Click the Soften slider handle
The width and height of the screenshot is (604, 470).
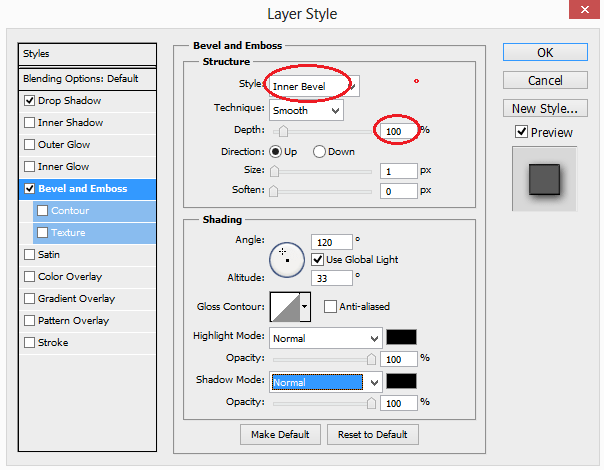tap(273, 191)
